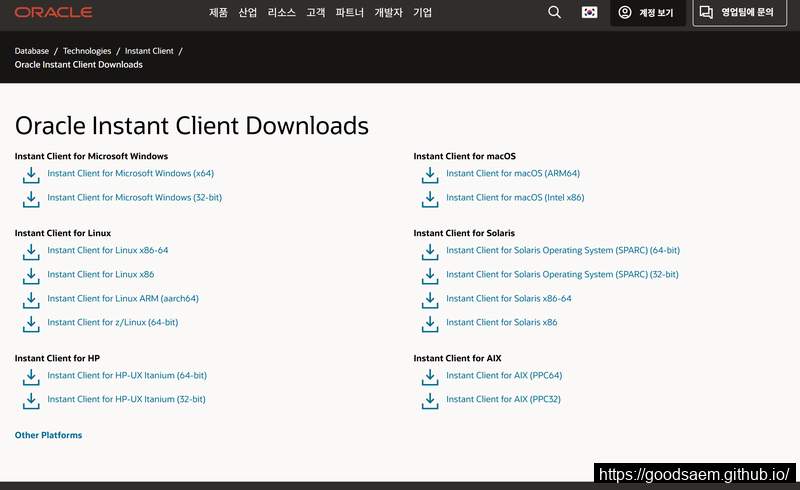The width and height of the screenshot is (800, 490).
Task: Open the 제품 menu
Action: 218,12
